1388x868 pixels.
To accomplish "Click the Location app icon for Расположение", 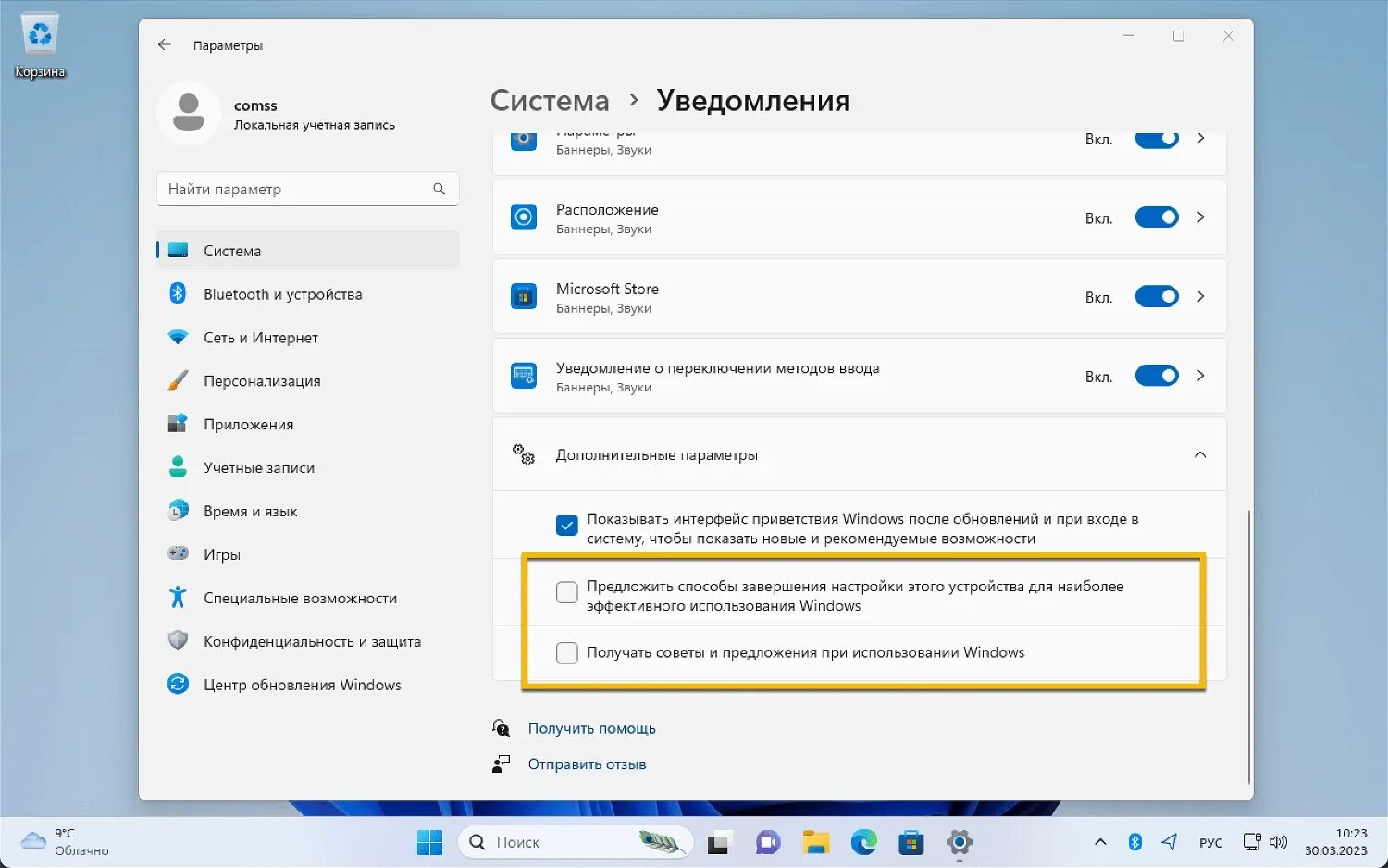I will pos(524,217).
